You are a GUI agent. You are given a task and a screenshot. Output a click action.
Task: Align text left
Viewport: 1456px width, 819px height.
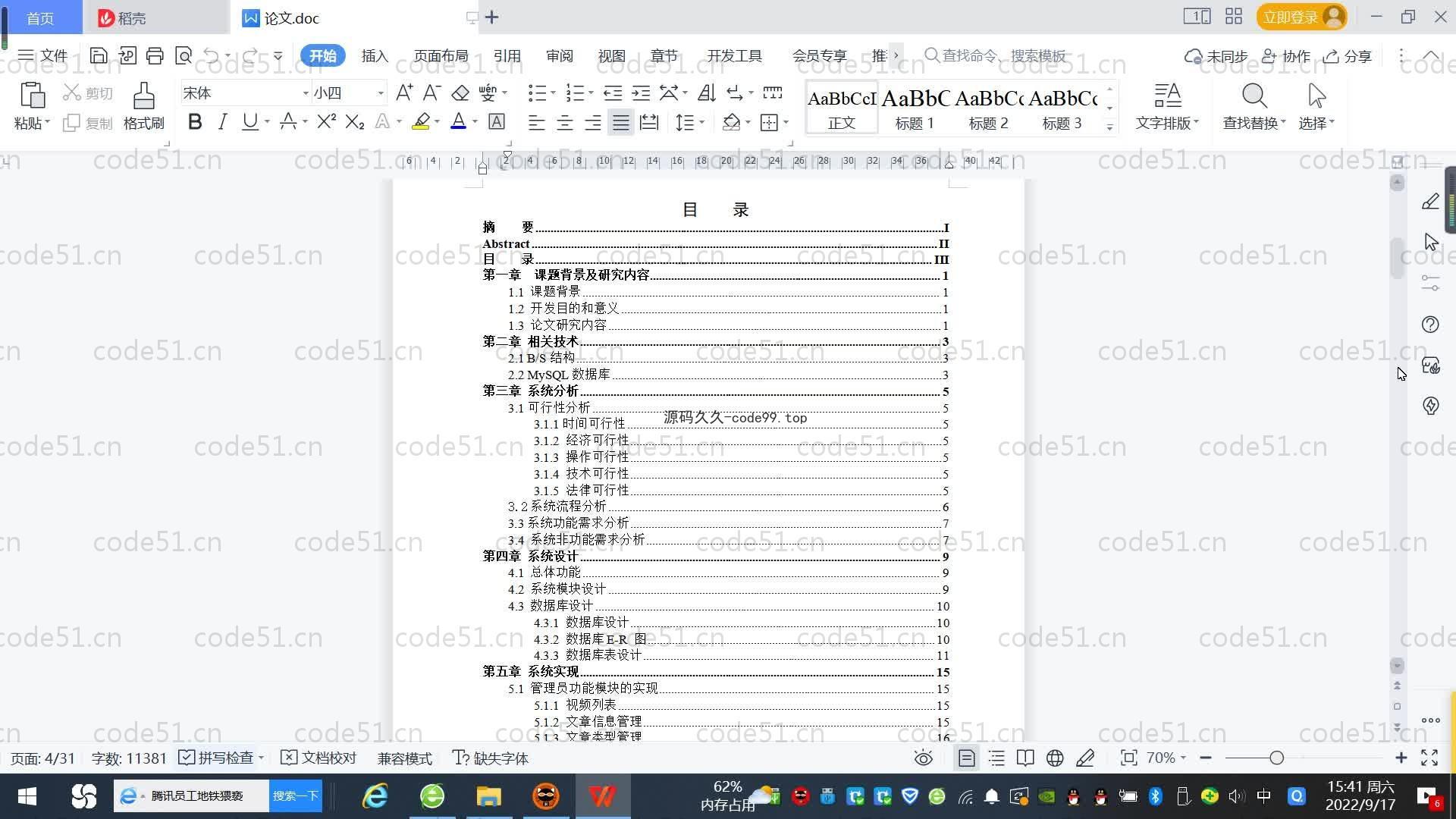pyautogui.click(x=536, y=122)
